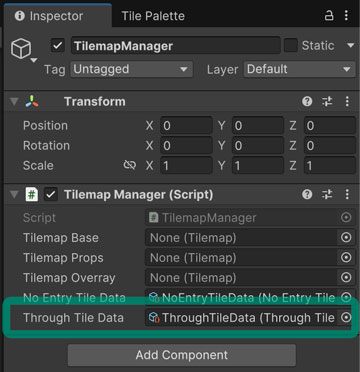Collapse the Transform component foldout
This screenshot has height=372, width=360.
point(14,101)
